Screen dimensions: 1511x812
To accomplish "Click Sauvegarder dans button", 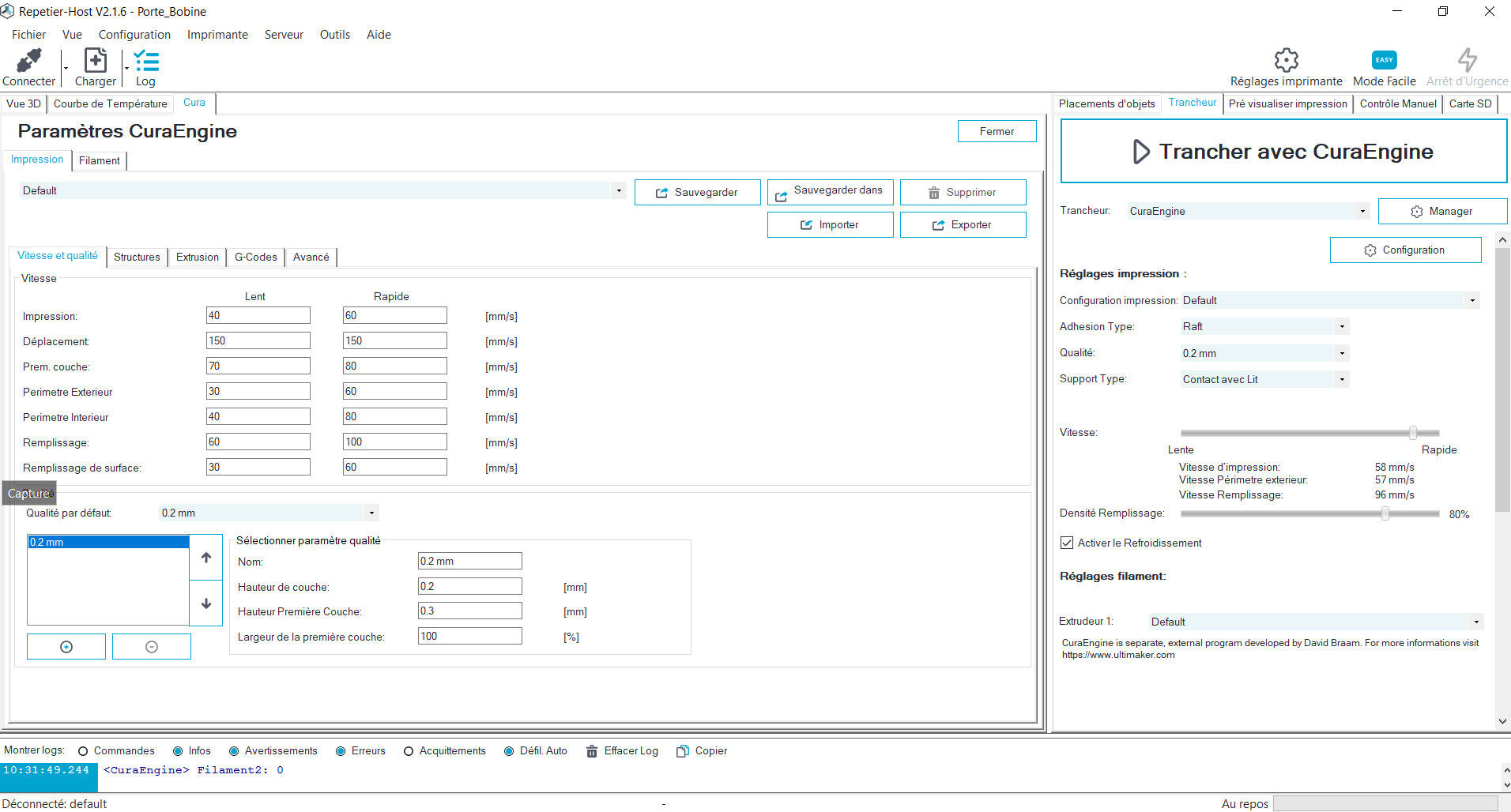I will point(831,192).
